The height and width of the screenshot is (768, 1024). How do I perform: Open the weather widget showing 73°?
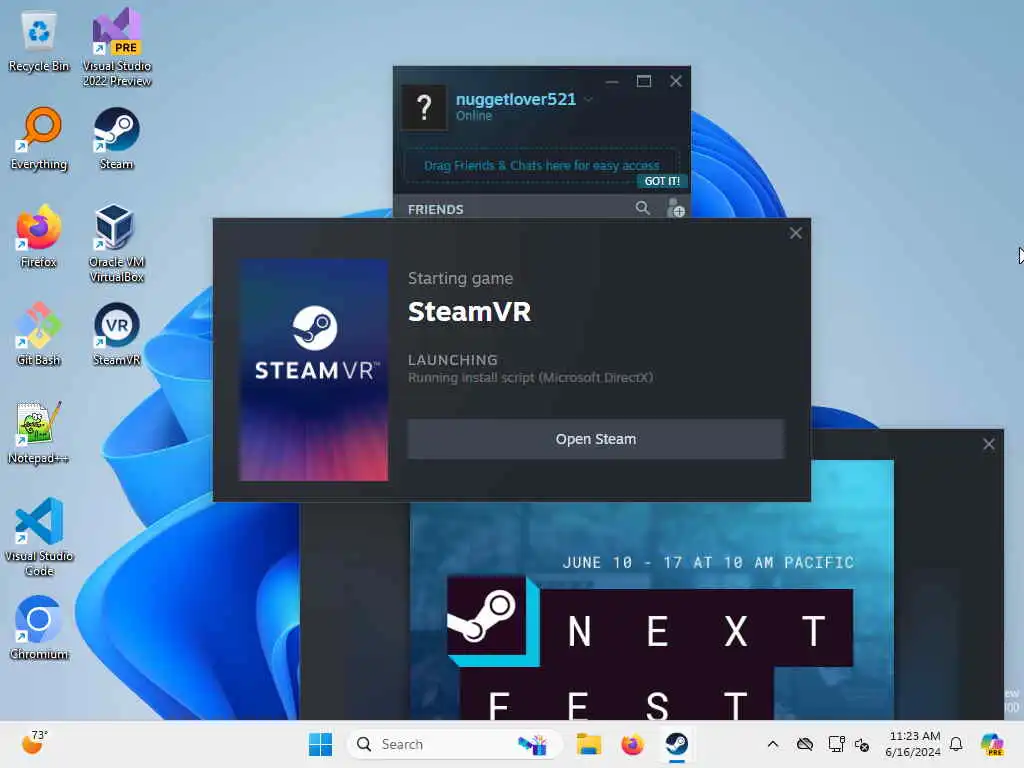pos(34,743)
